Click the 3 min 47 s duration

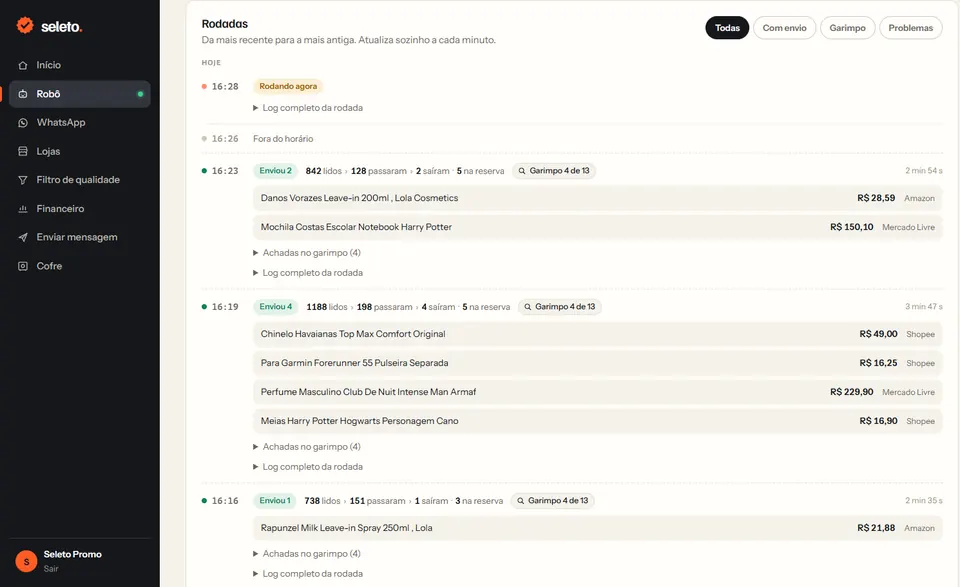point(924,307)
